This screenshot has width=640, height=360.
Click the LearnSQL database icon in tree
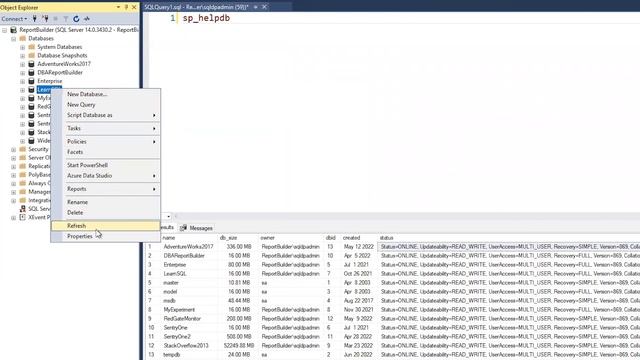coord(31,89)
